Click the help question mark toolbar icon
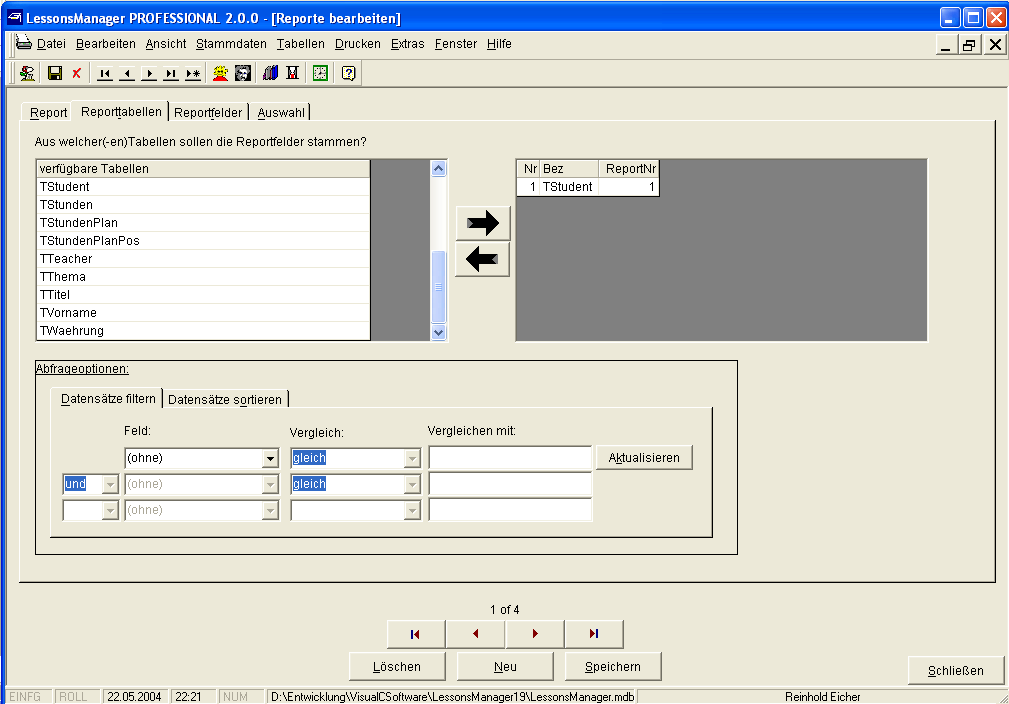The image size is (1009, 704). point(348,73)
